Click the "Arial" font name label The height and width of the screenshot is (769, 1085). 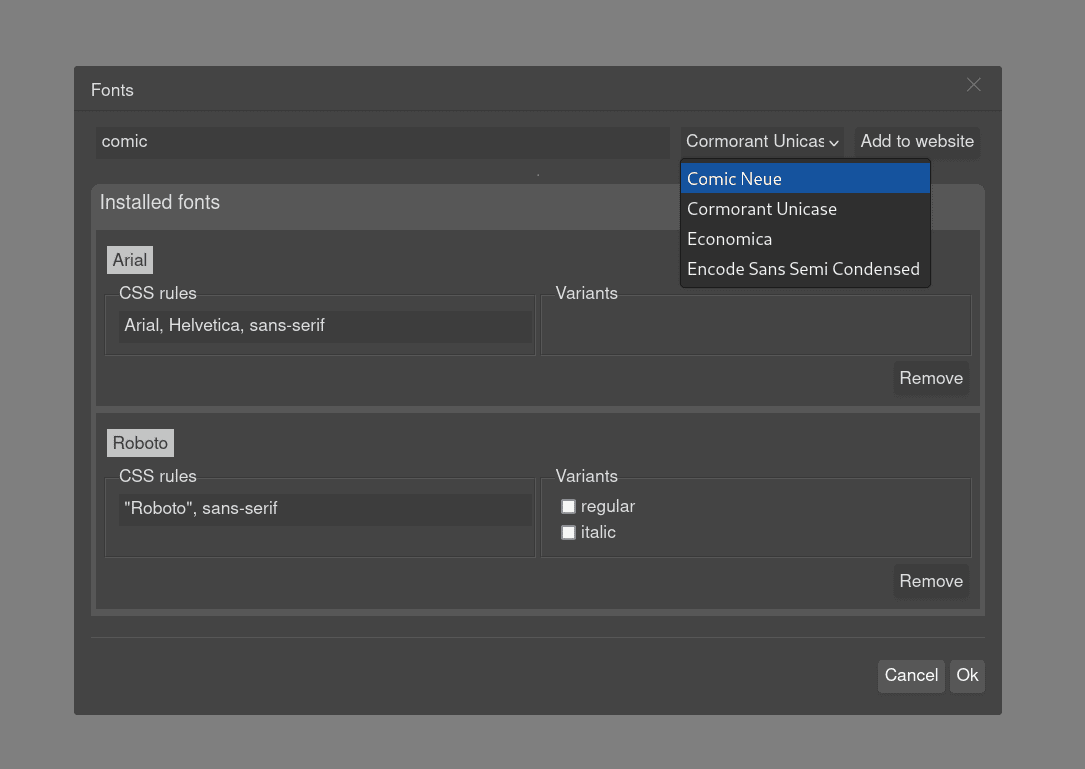click(129, 259)
